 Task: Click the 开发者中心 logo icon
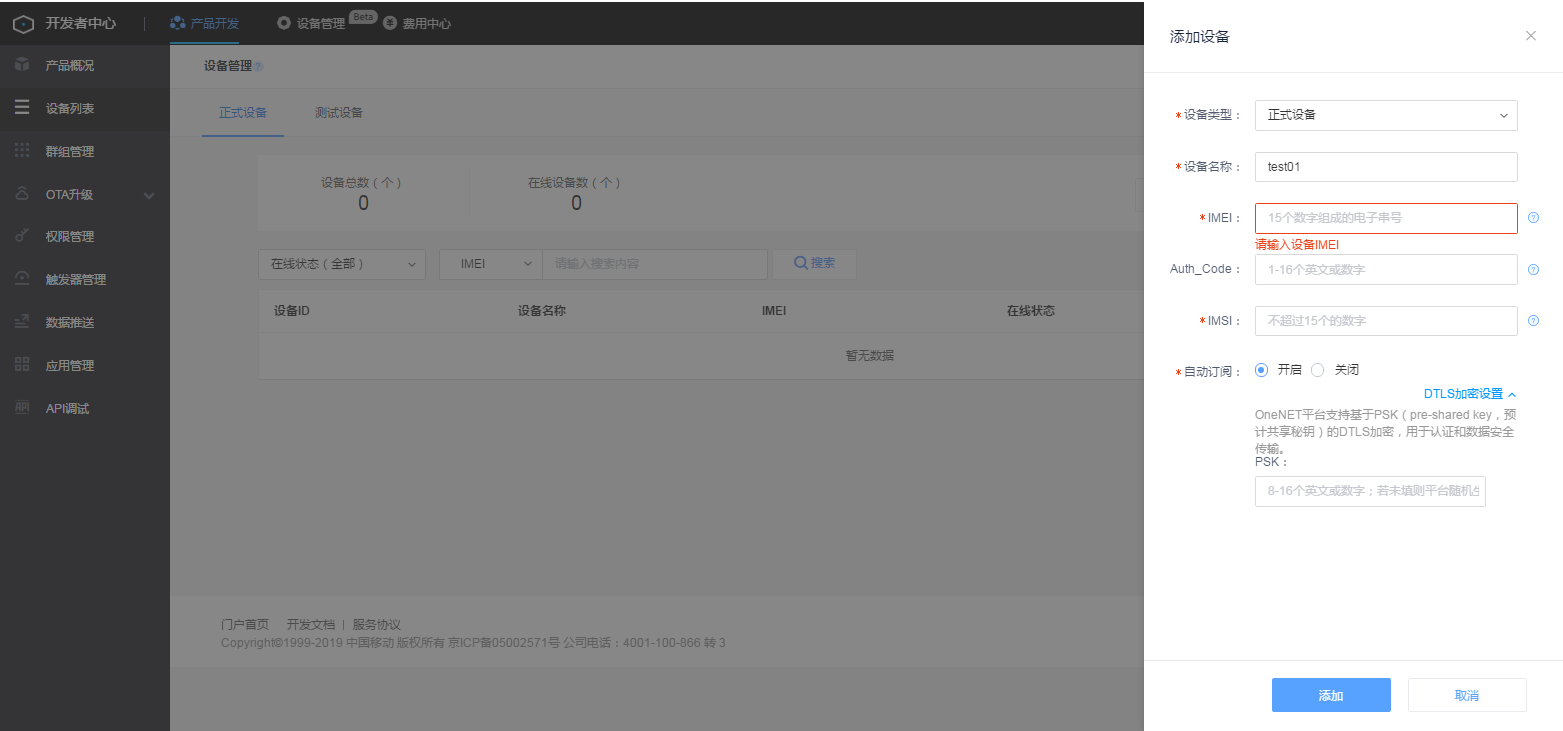23,23
